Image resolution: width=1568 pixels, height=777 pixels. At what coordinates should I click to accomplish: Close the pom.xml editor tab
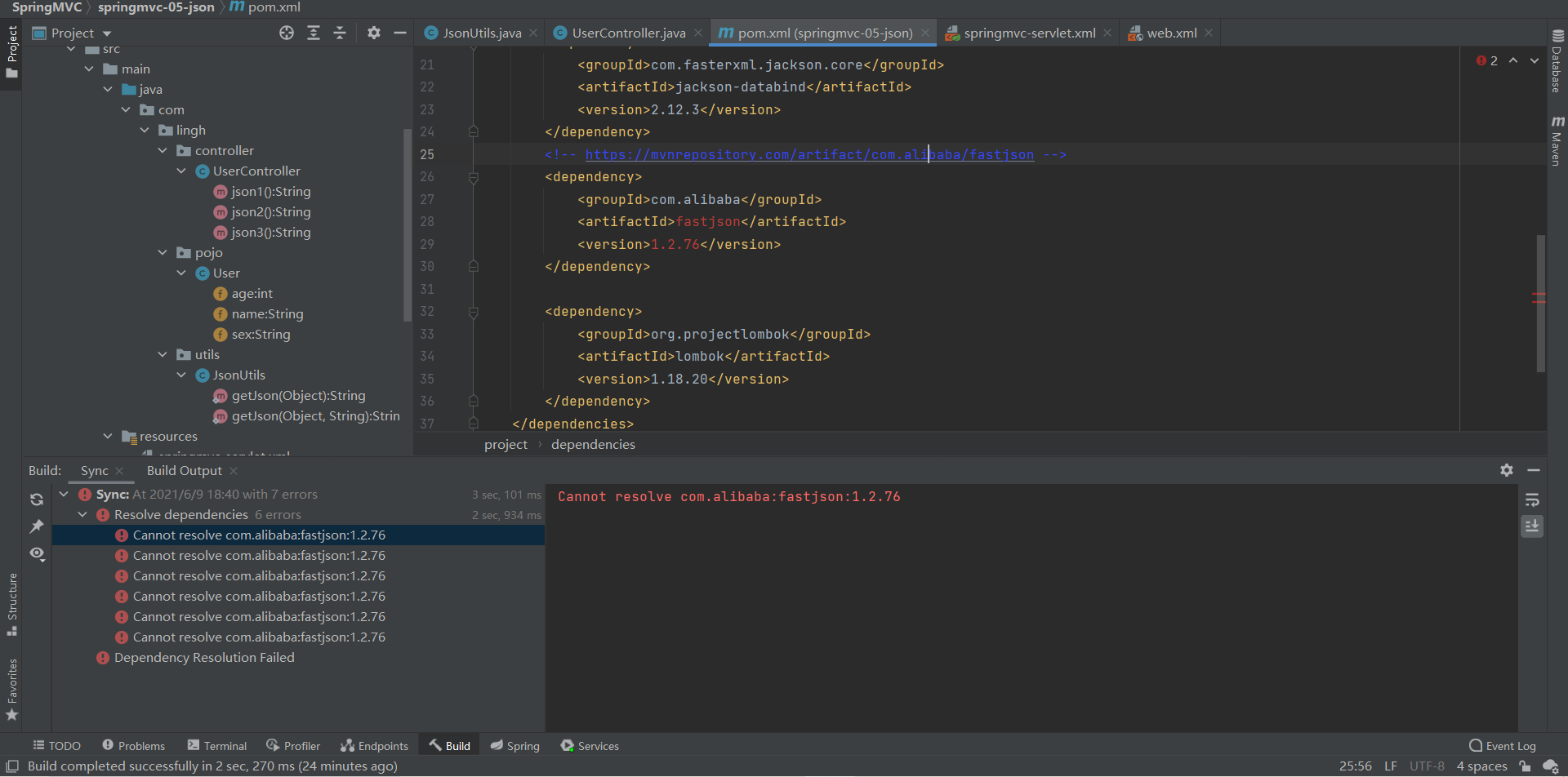coord(925,33)
